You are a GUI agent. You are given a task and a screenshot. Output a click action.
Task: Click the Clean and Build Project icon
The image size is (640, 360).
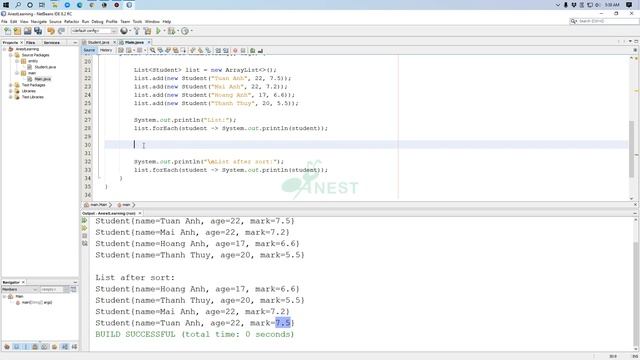(147, 31)
